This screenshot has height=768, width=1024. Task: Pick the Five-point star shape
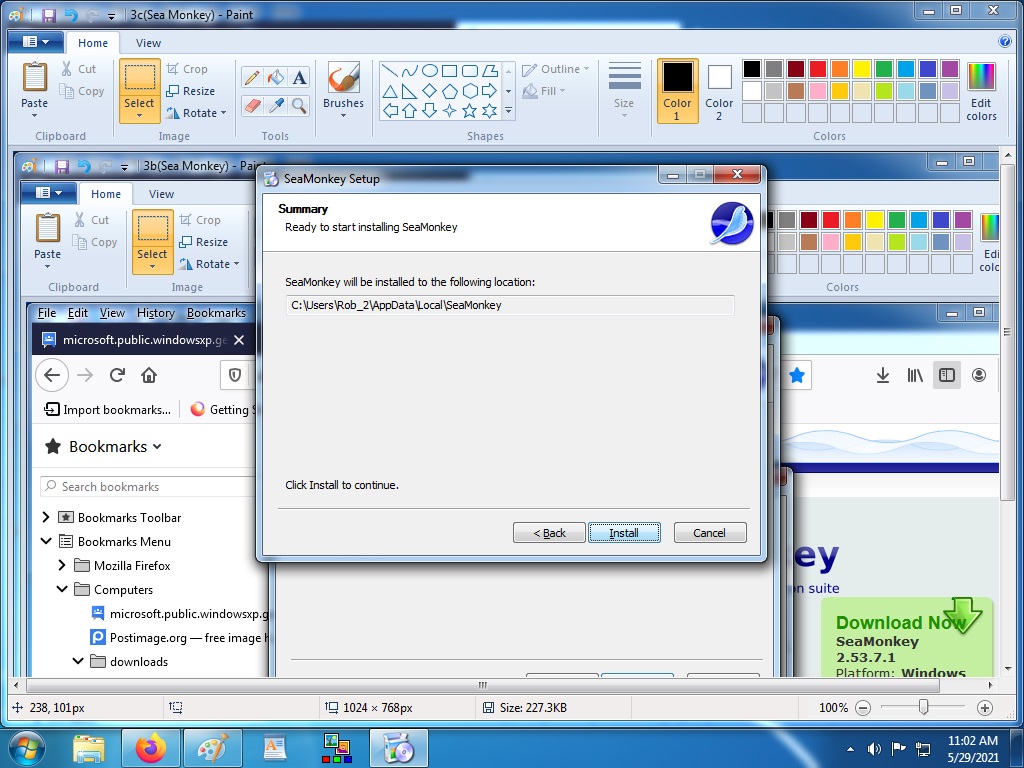[469, 110]
